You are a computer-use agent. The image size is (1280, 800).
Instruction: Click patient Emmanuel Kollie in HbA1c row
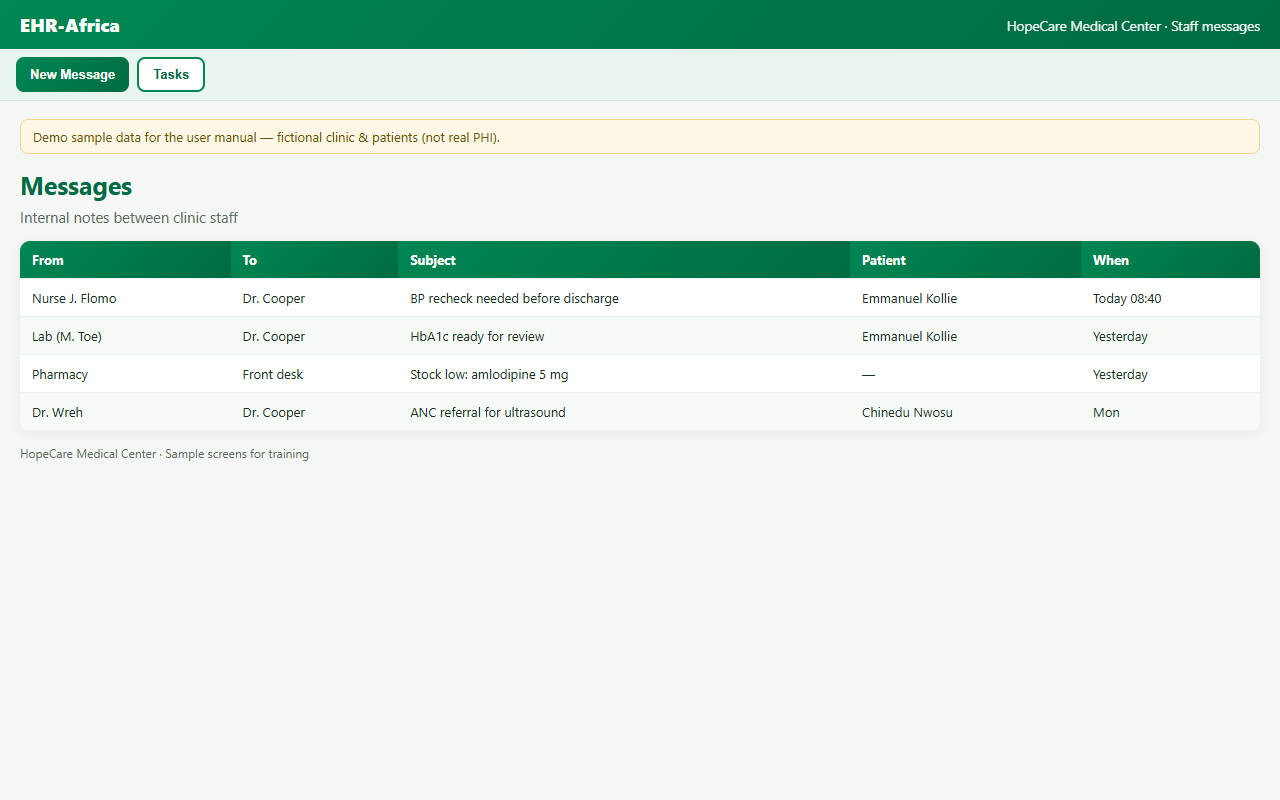(x=909, y=336)
